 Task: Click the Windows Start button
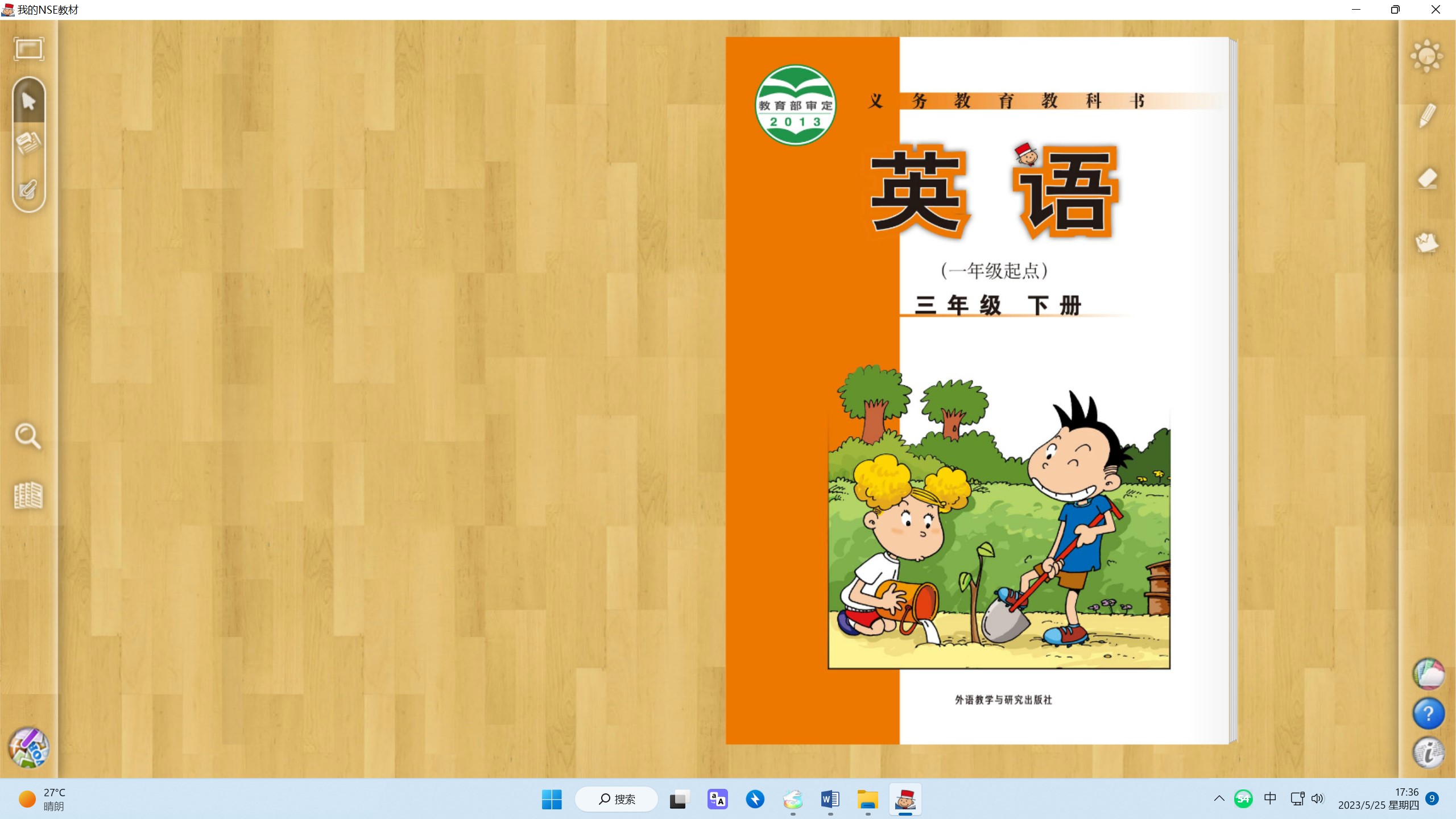pos(552,799)
